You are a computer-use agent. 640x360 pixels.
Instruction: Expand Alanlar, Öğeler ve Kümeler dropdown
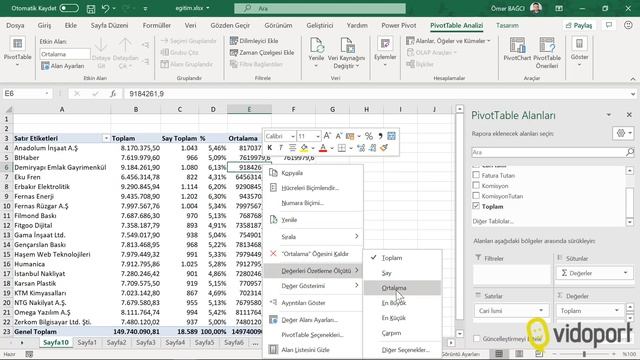click(488, 41)
